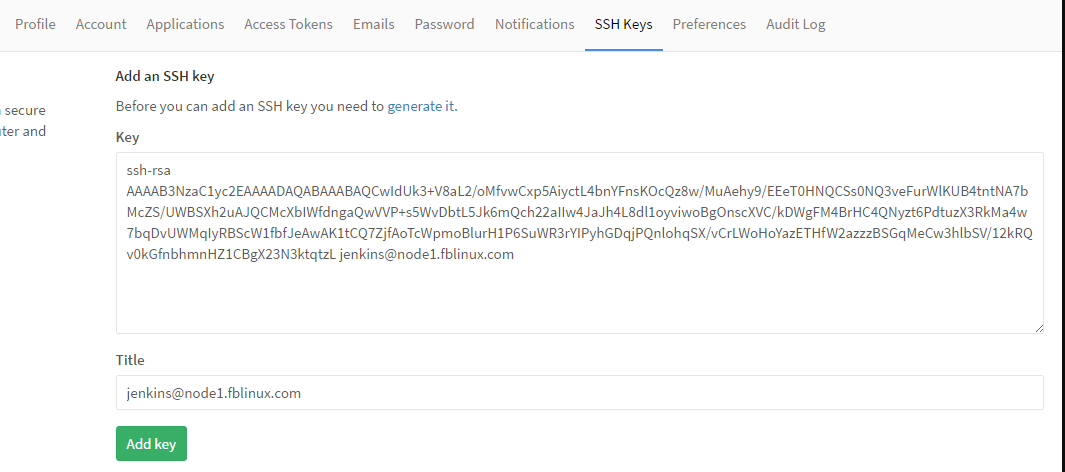Focus the Title input field
This screenshot has width=1065, height=472.
(x=579, y=393)
